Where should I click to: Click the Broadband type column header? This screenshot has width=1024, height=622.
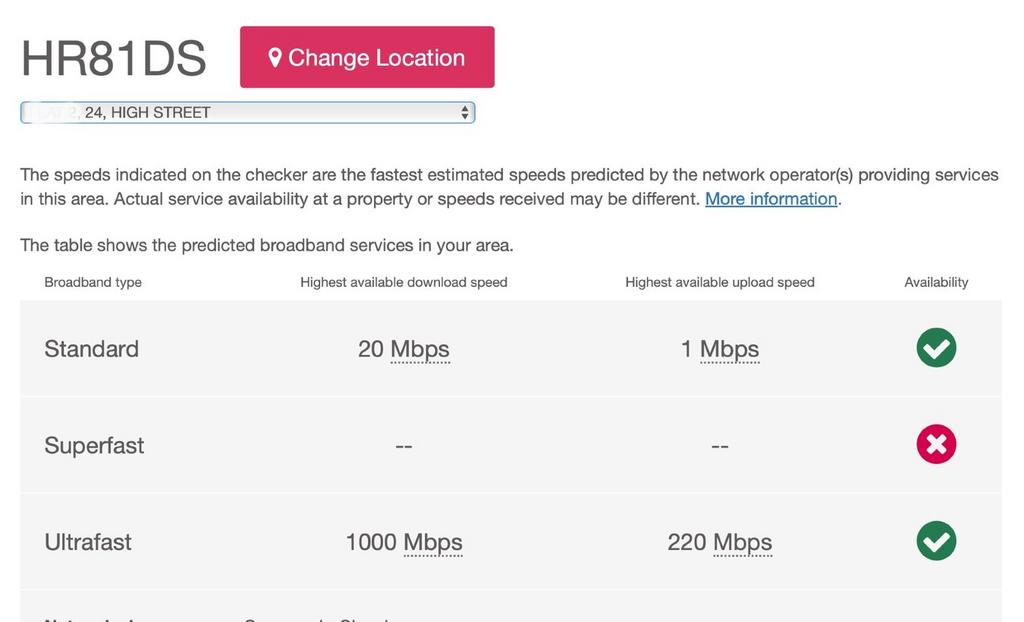point(93,282)
